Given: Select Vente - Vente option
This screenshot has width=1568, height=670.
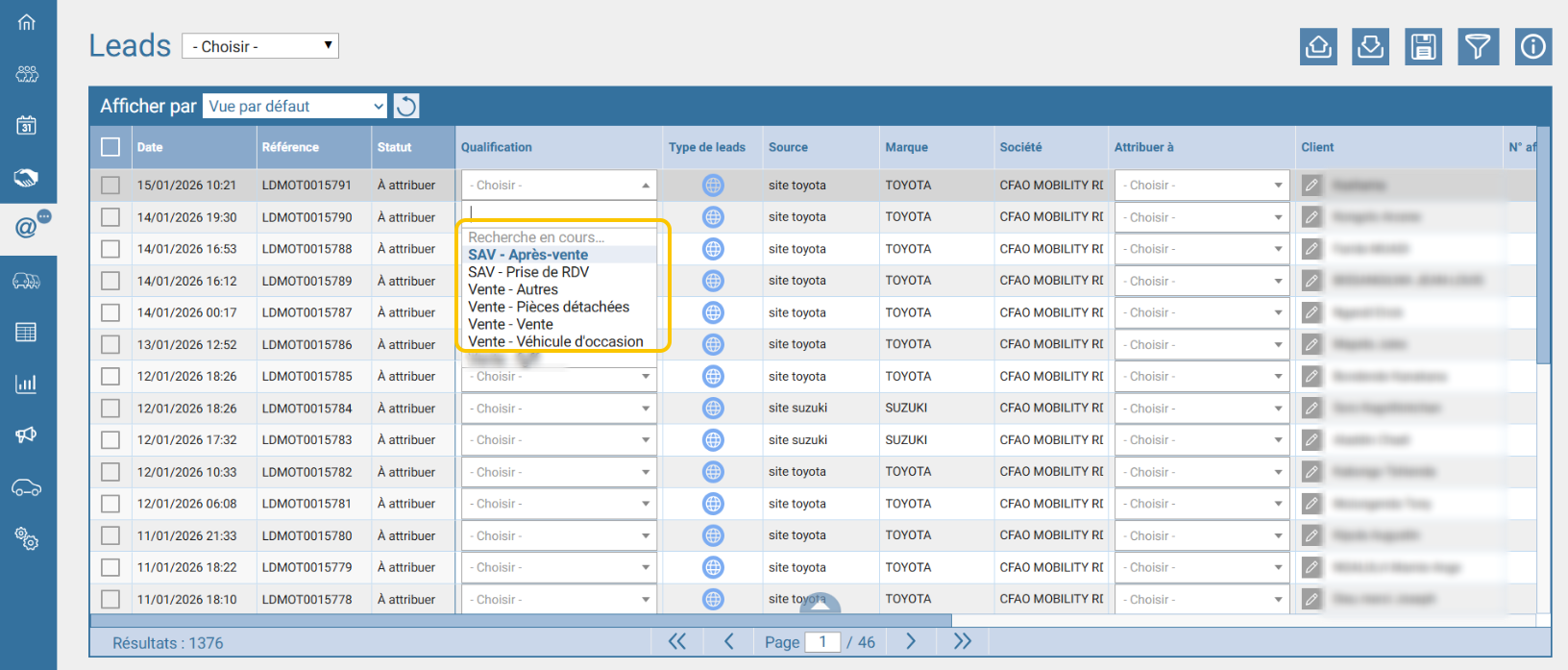Looking at the screenshot, I should 560,324.
